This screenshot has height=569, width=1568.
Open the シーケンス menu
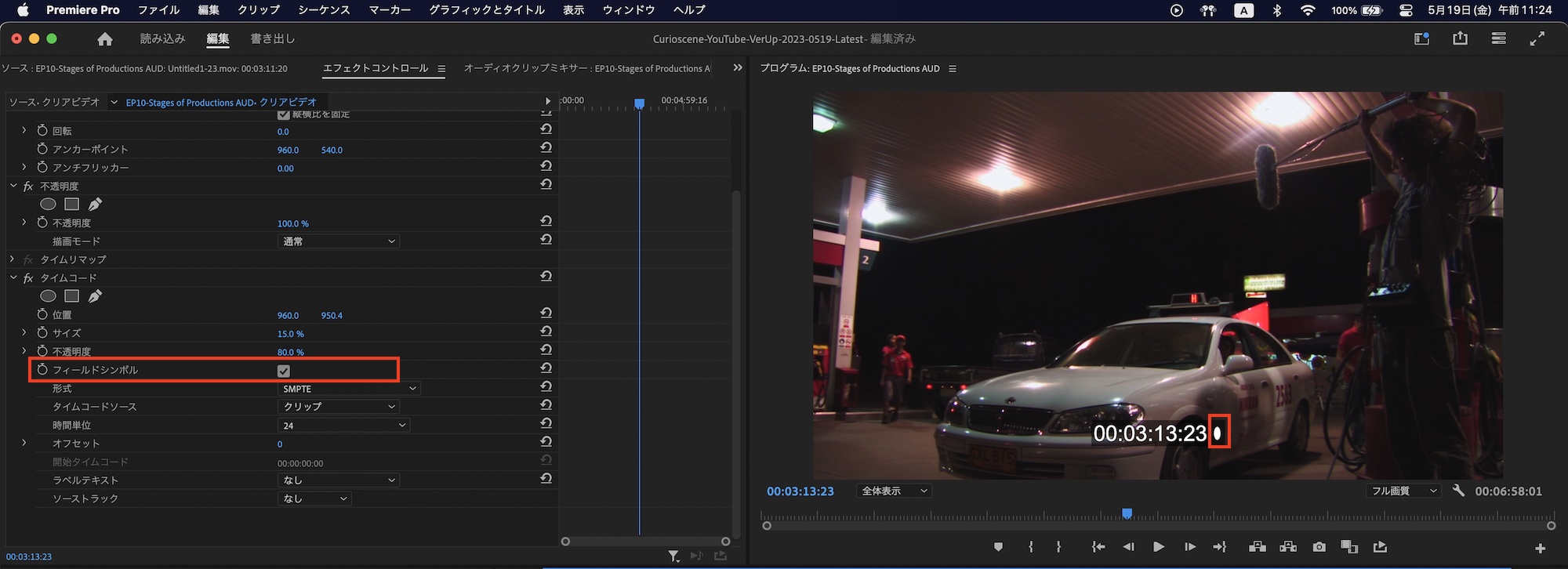point(324,10)
